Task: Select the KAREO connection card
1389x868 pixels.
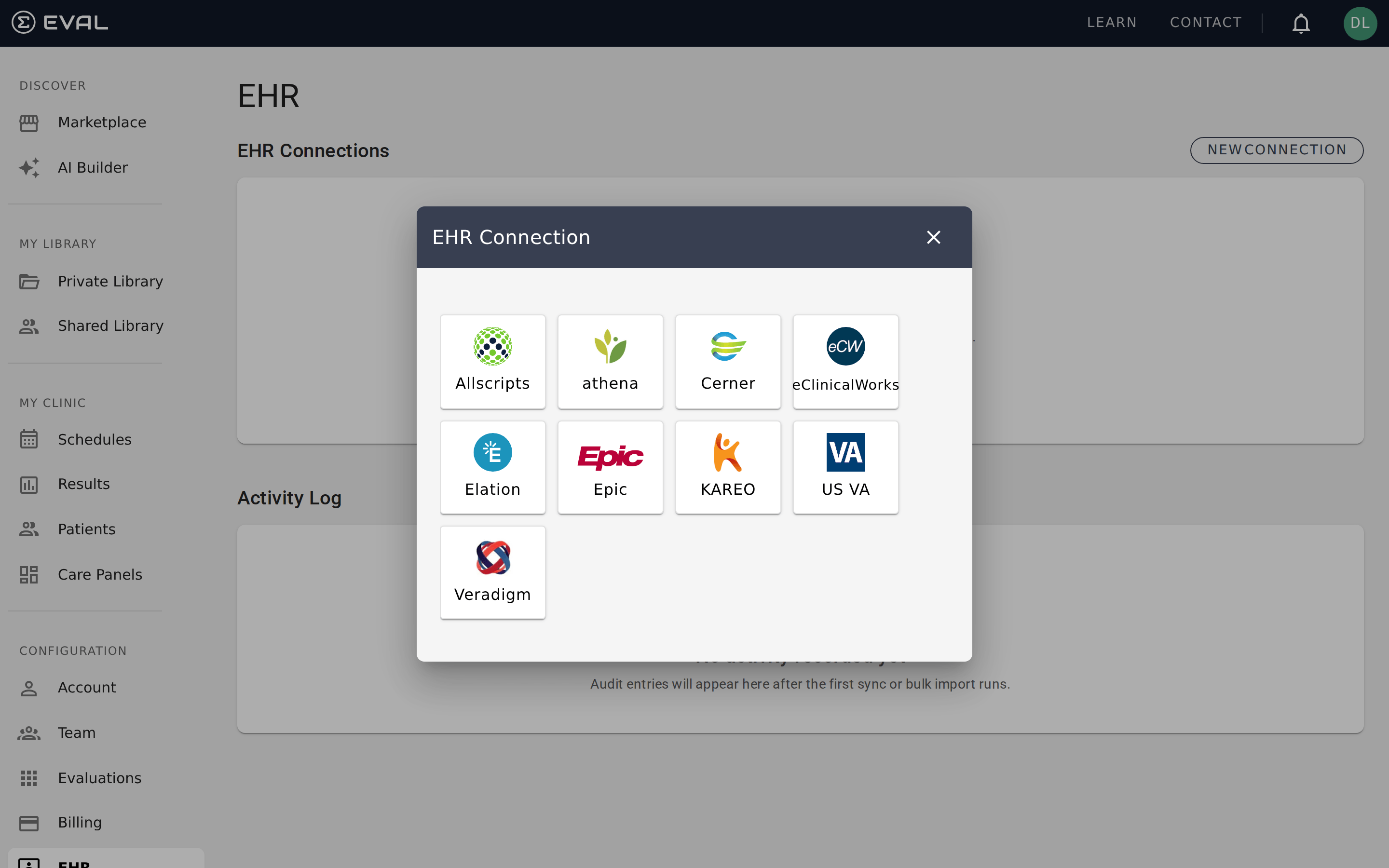Action: click(x=728, y=467)
